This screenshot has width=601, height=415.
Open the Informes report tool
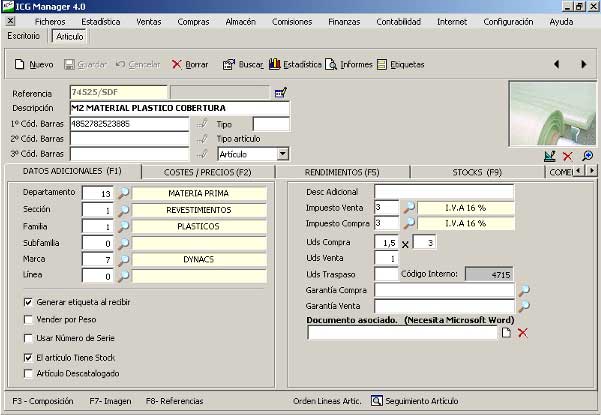click(331, 64)
